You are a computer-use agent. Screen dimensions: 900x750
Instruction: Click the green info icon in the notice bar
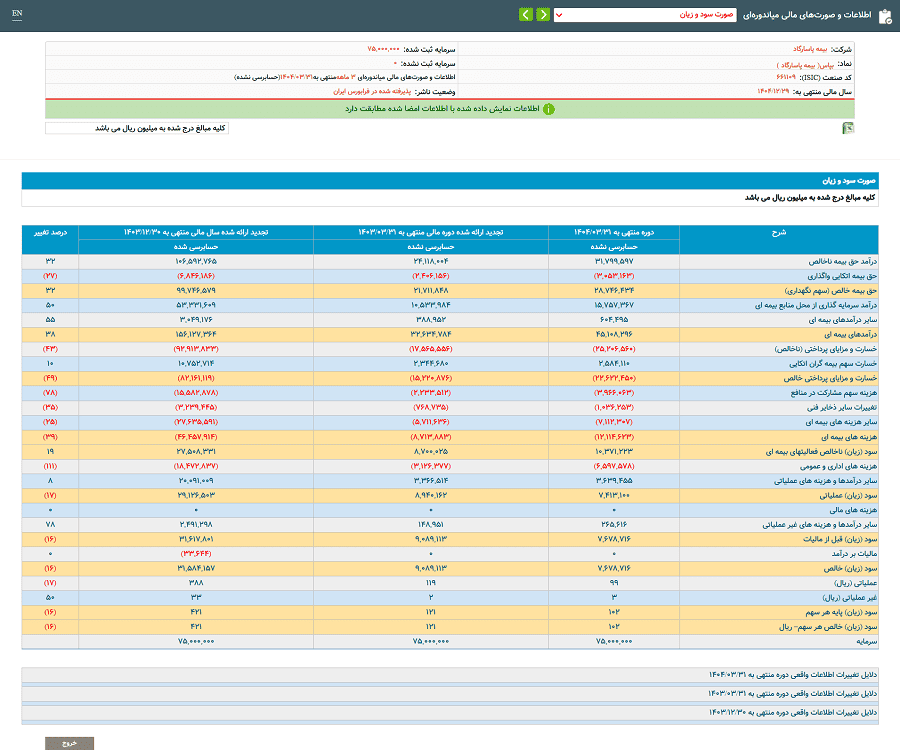click(x=549, y=109)
